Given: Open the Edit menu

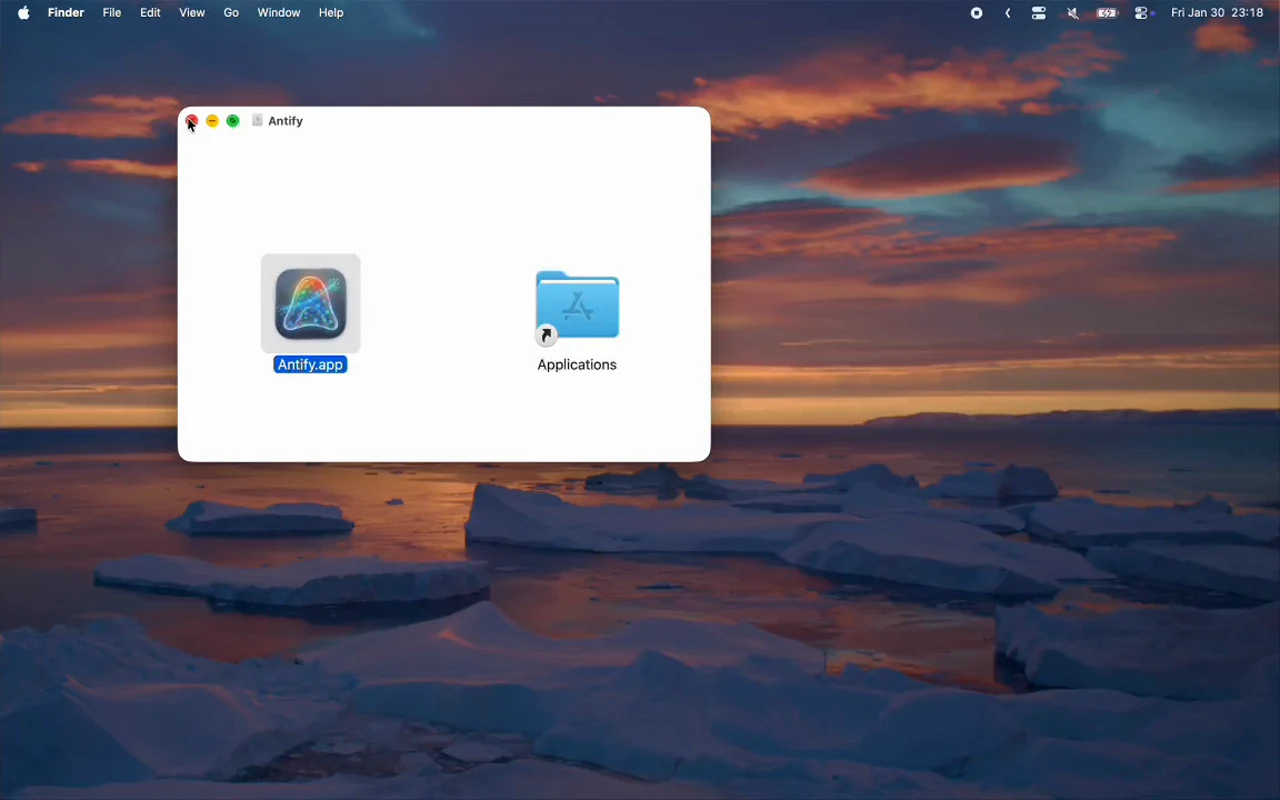Looking at the screenshot, I should 150,13.
